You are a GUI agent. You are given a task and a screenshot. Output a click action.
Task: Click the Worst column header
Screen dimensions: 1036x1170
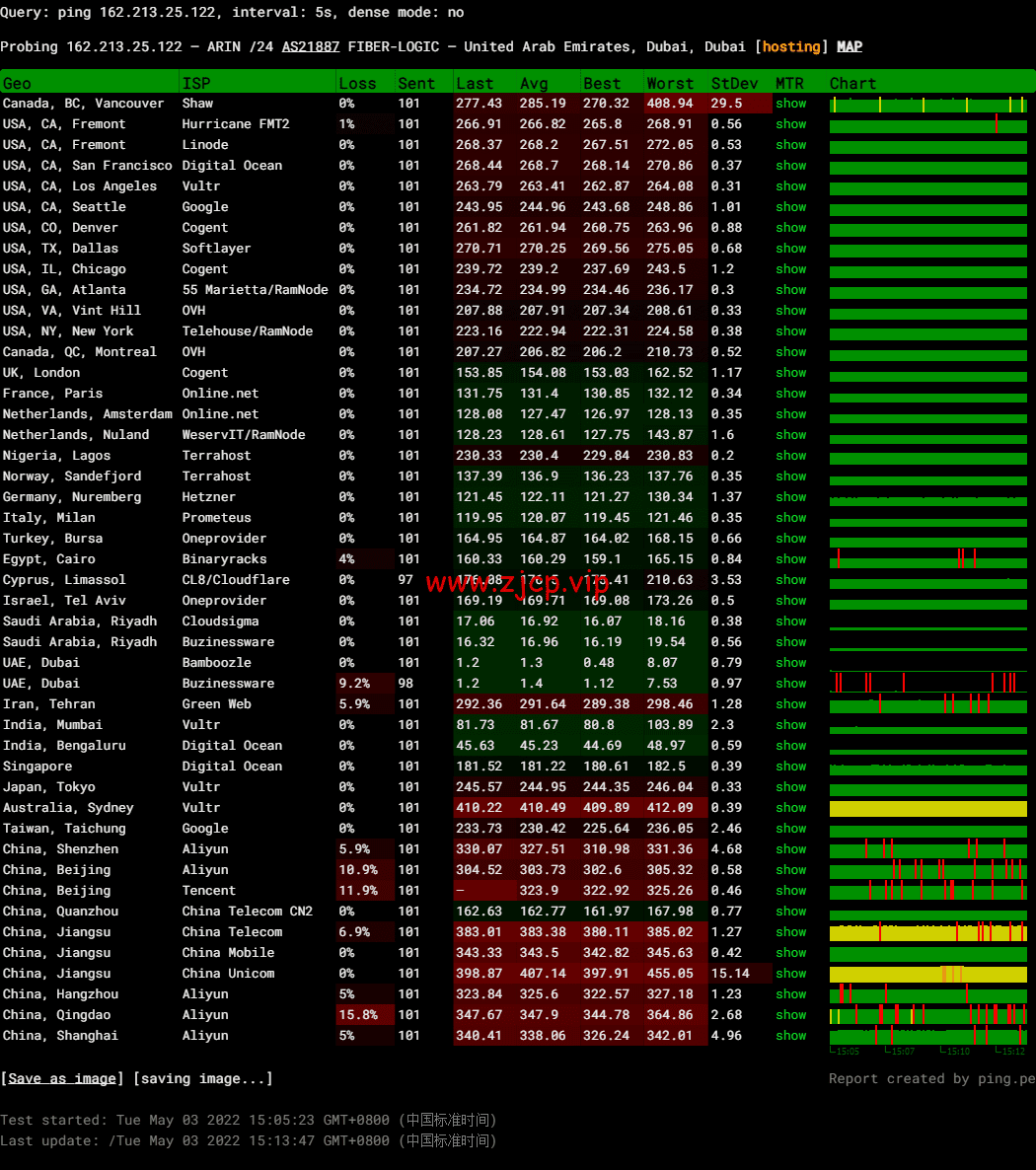click(670, 84)
